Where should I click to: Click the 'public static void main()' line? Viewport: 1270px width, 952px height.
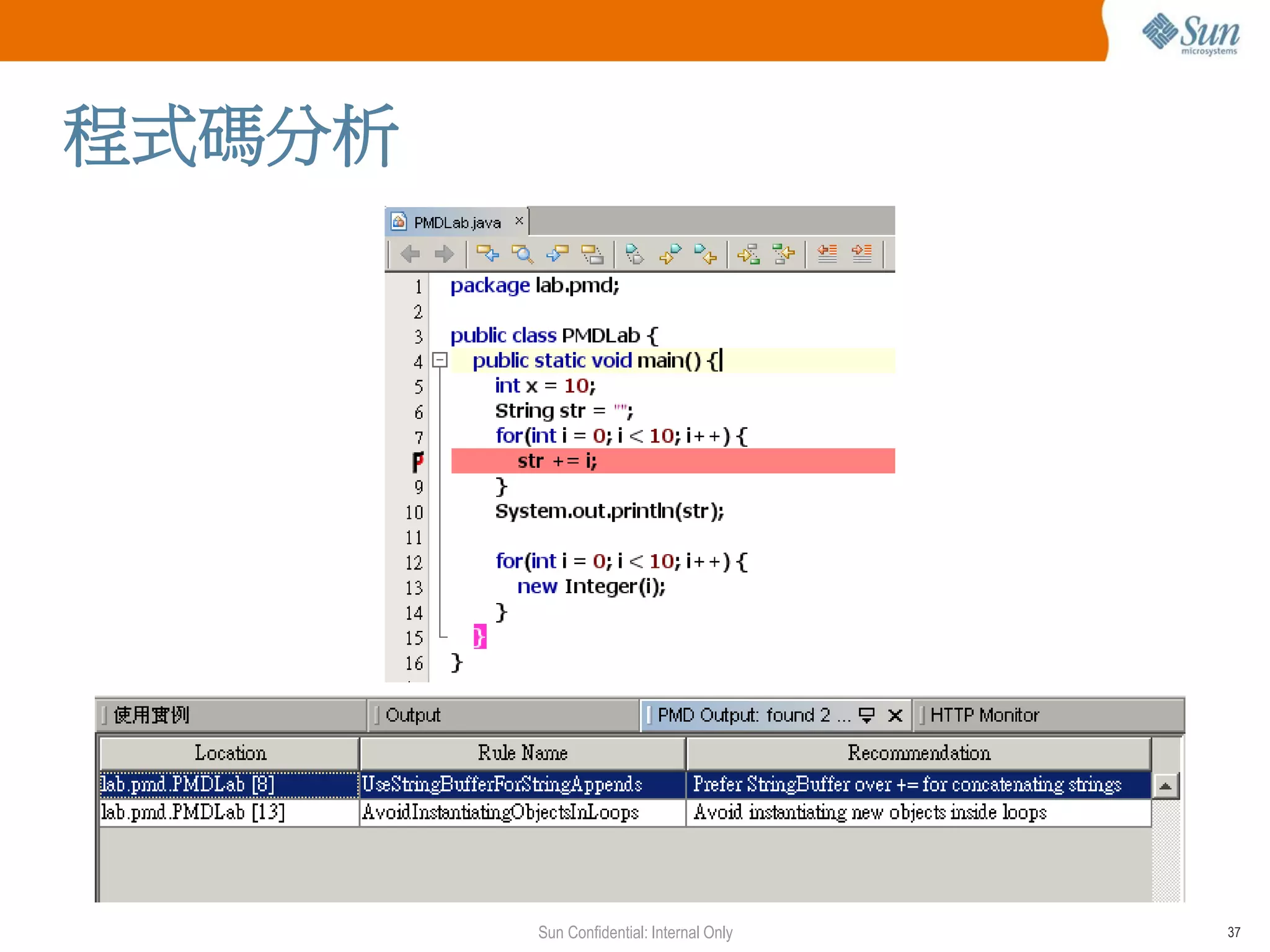coord(597,361)
